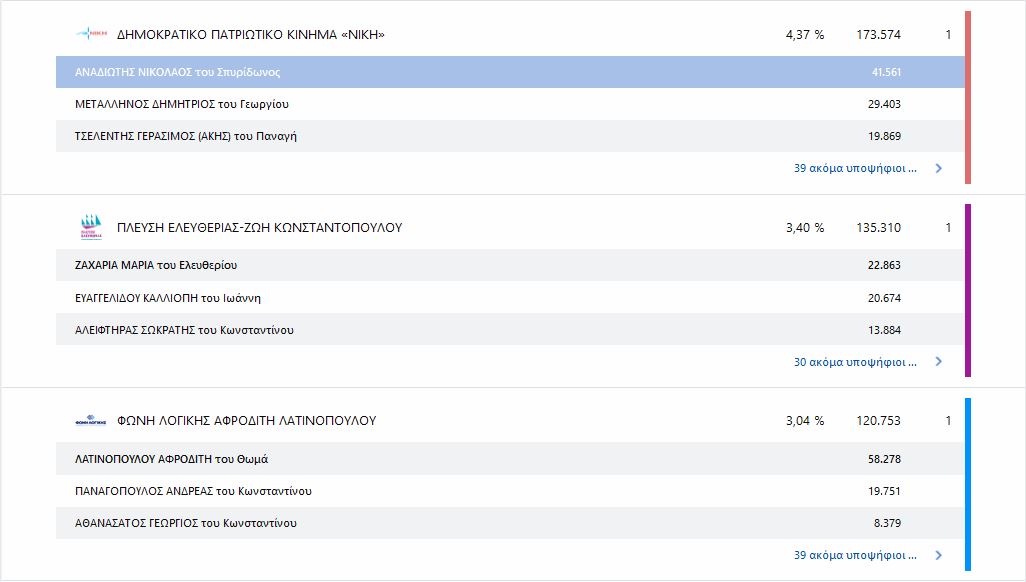Image resolution: width=1026 pixels, height=582 pixels.
Task: Click the purple party color bar
Action: (968, 290)
